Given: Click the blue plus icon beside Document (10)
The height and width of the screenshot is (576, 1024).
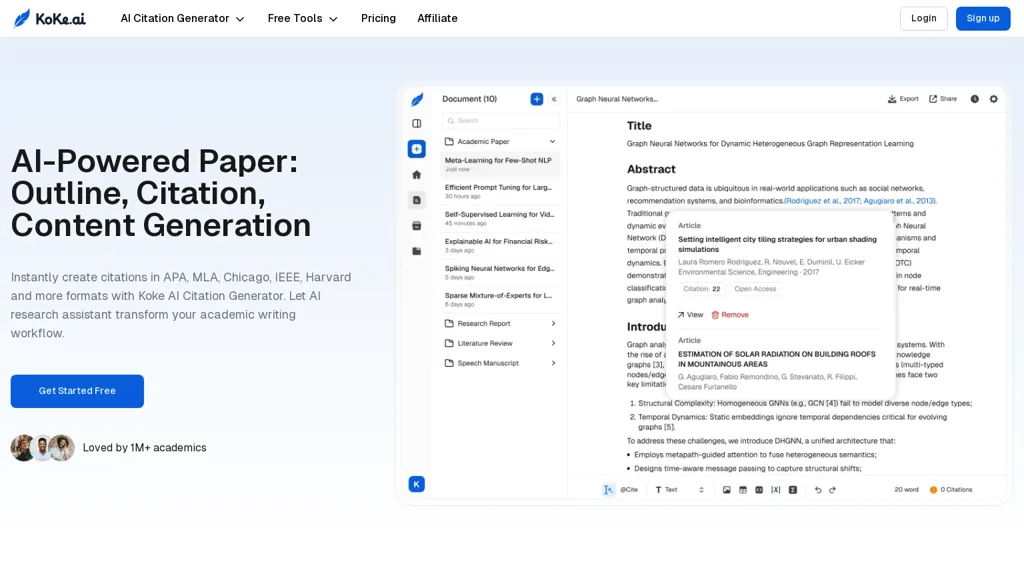Looking at the screenshot, I should [537, 99].
